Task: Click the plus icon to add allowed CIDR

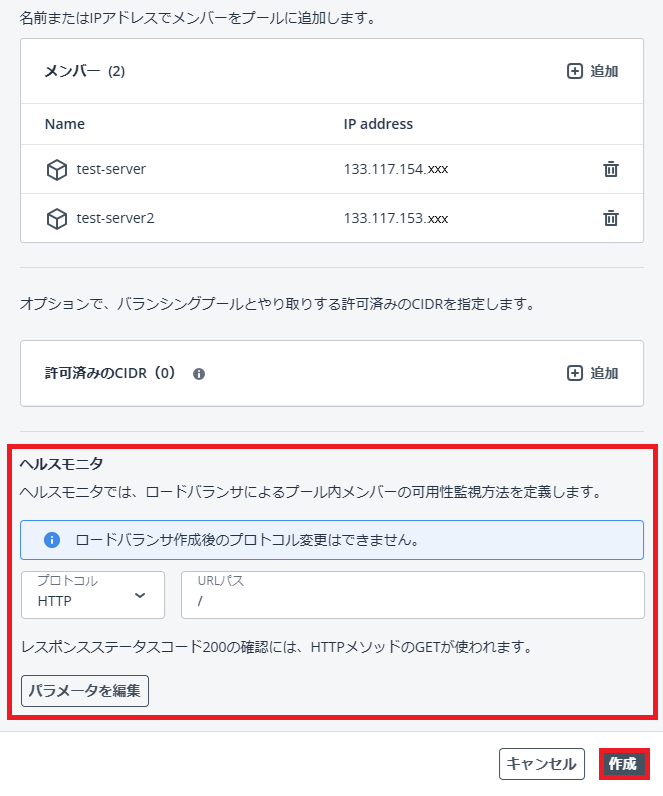Action: [x=575, y=373]
